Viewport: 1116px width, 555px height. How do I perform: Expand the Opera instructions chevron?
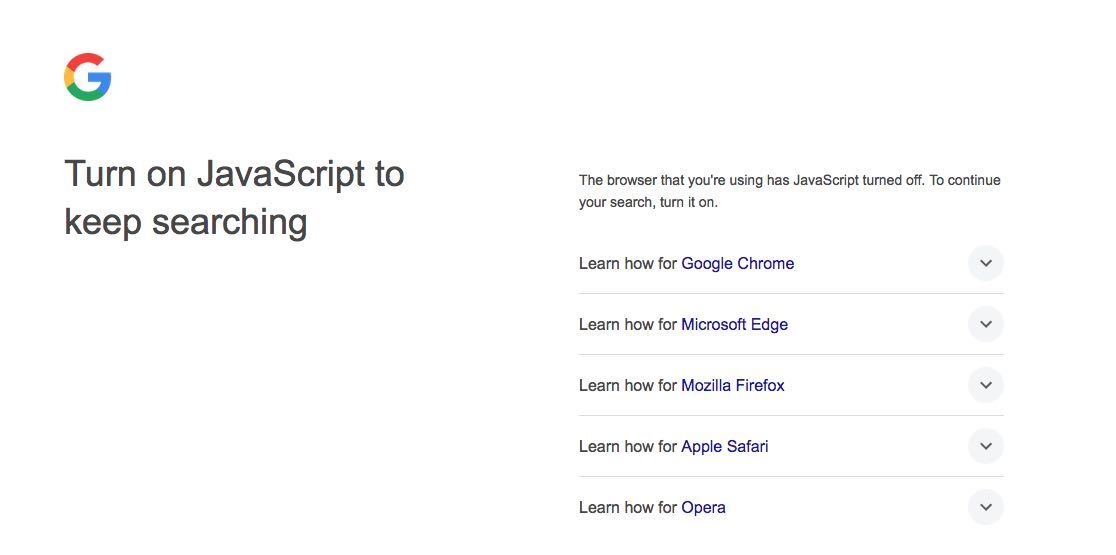986,508
